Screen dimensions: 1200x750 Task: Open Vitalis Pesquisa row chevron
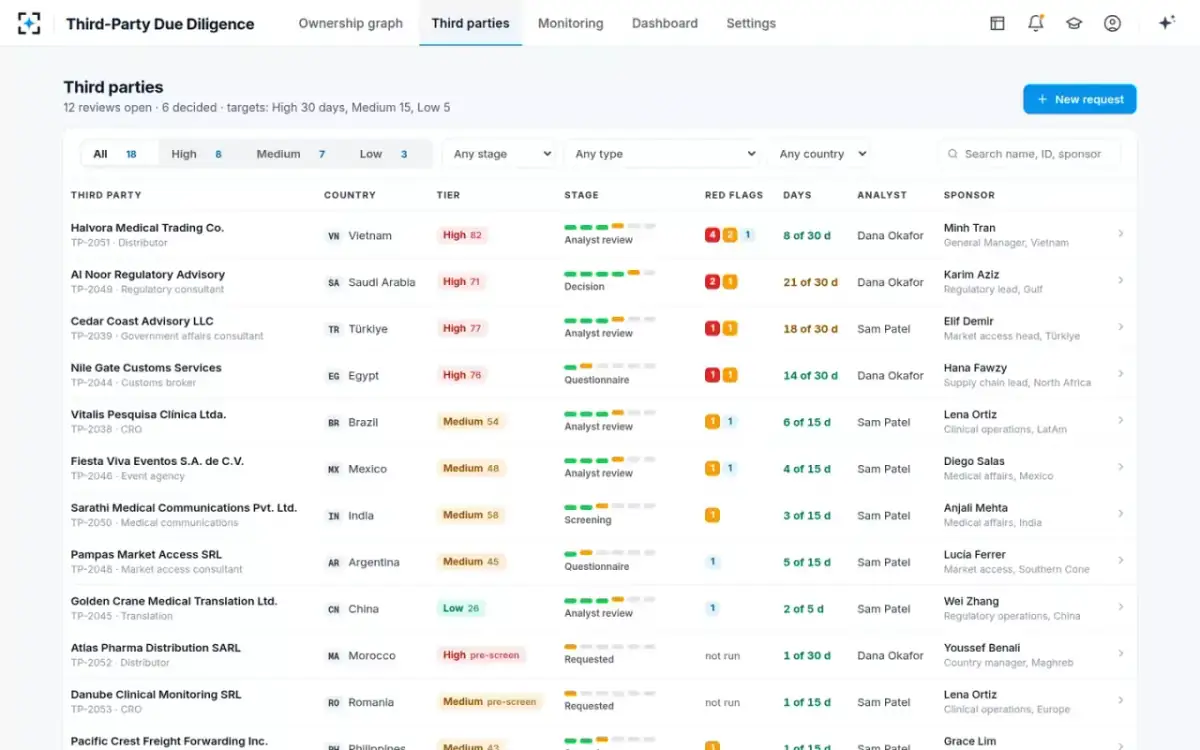[x=1120, y=421]
